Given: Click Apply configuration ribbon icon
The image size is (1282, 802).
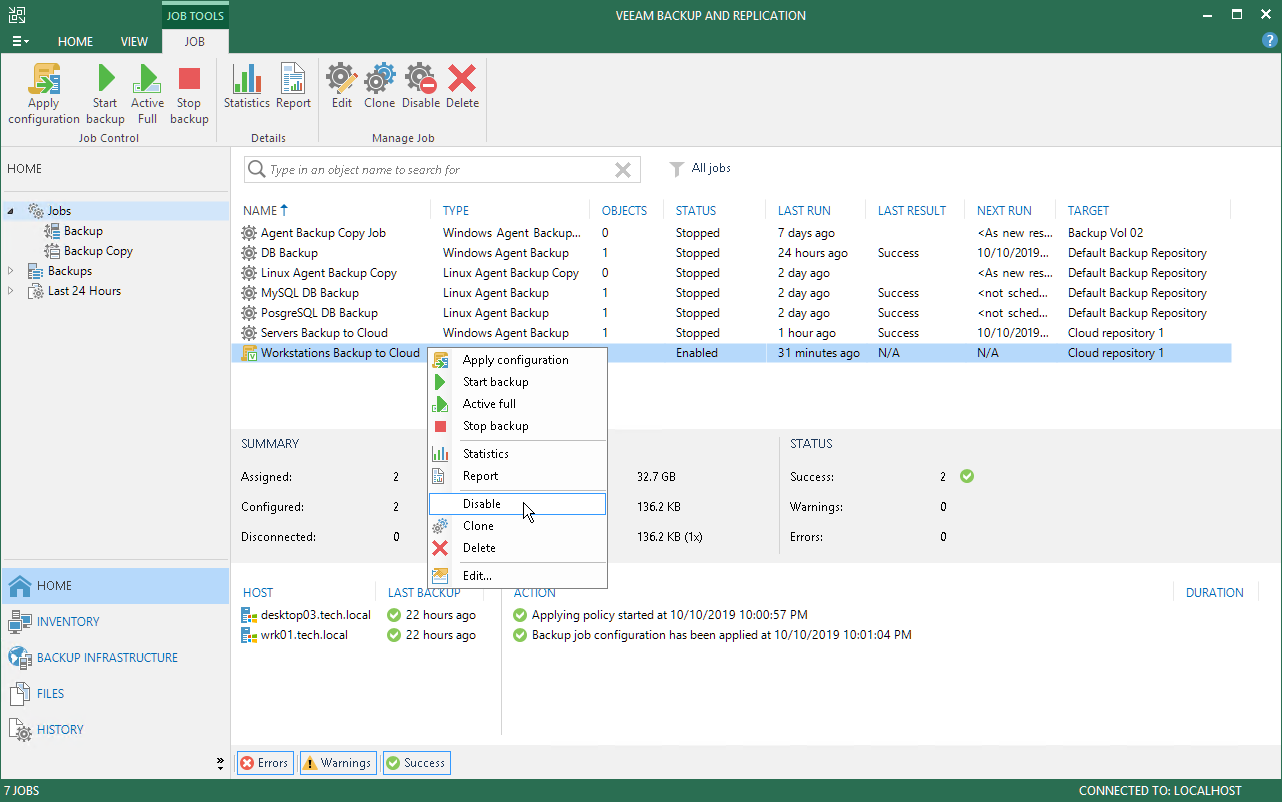Looking at the screenshot, I should click(43, 93).
